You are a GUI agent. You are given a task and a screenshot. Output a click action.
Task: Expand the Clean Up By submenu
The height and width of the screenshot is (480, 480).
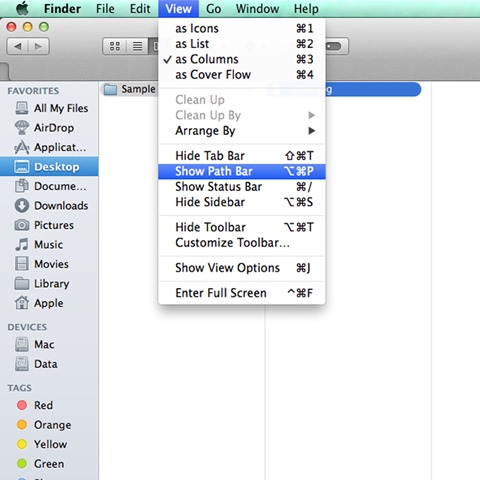(x=242, y=115)
